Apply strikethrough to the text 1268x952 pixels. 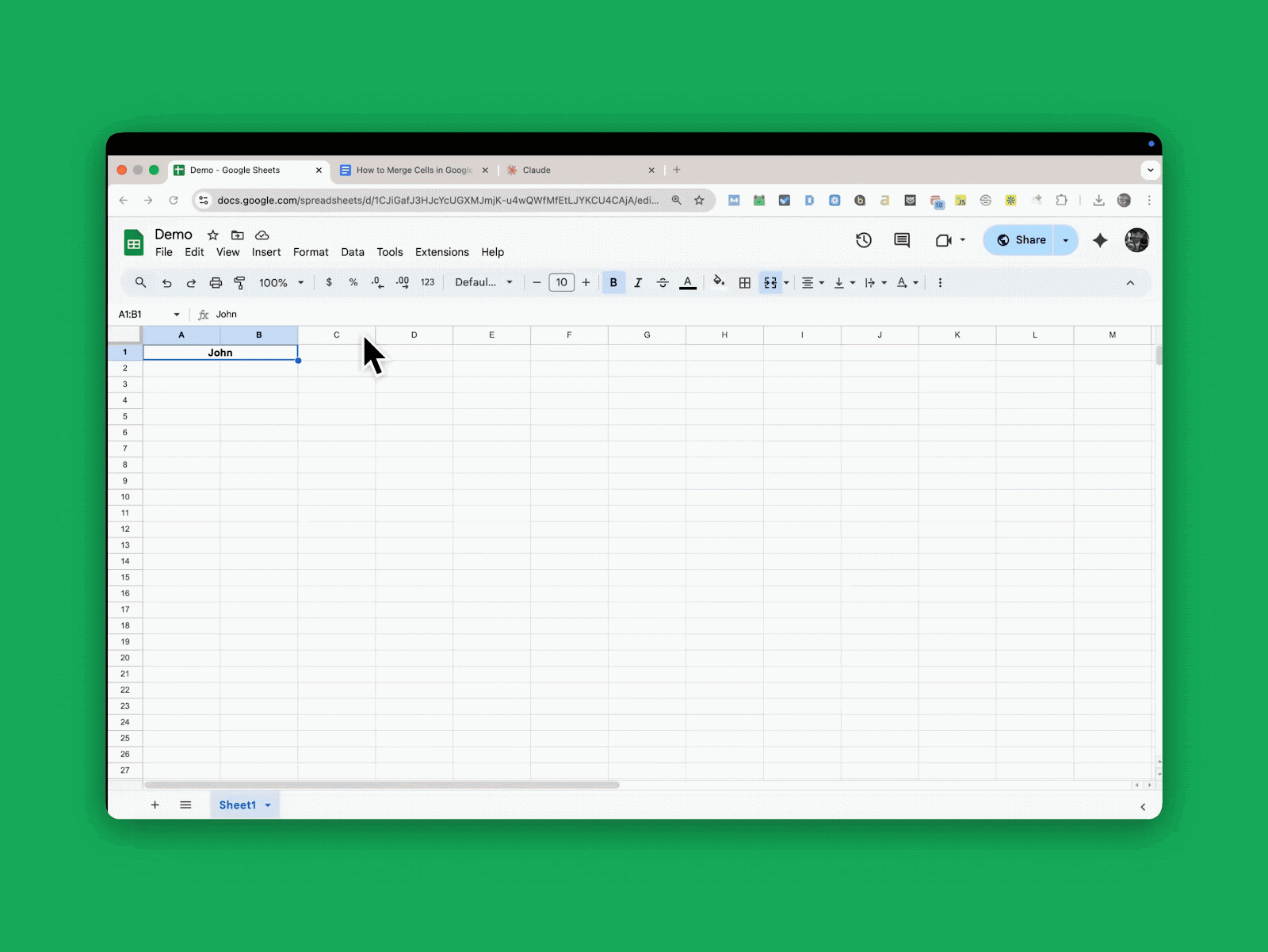(663, 282)
